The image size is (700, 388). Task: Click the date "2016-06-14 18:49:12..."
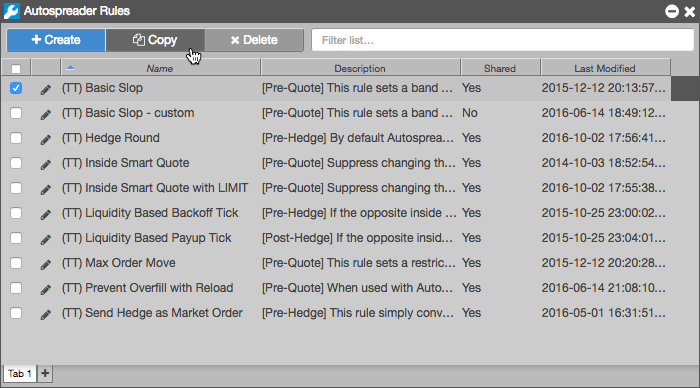604,113
